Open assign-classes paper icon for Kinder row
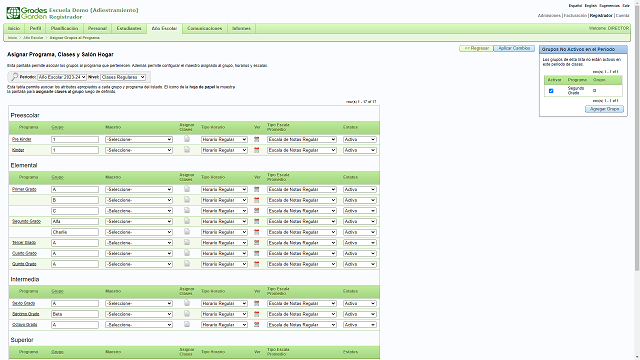Screen dimensions: 640x360 coord(187,150)
